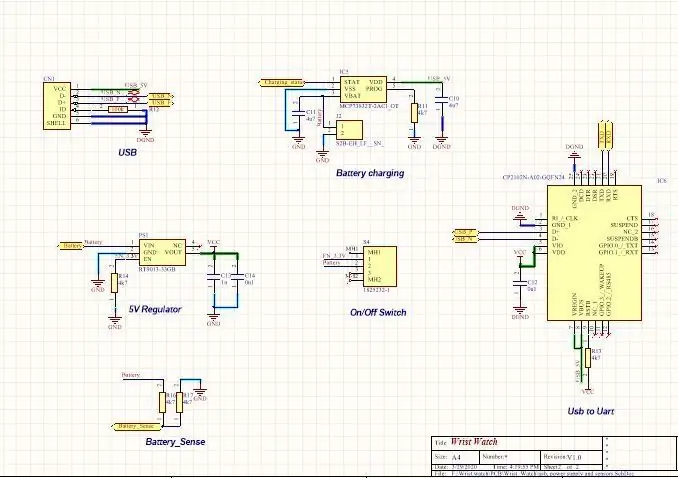Select the MCP73832T charger chip IC5
The height and width of the screenshot is (478, 678).
363,90
